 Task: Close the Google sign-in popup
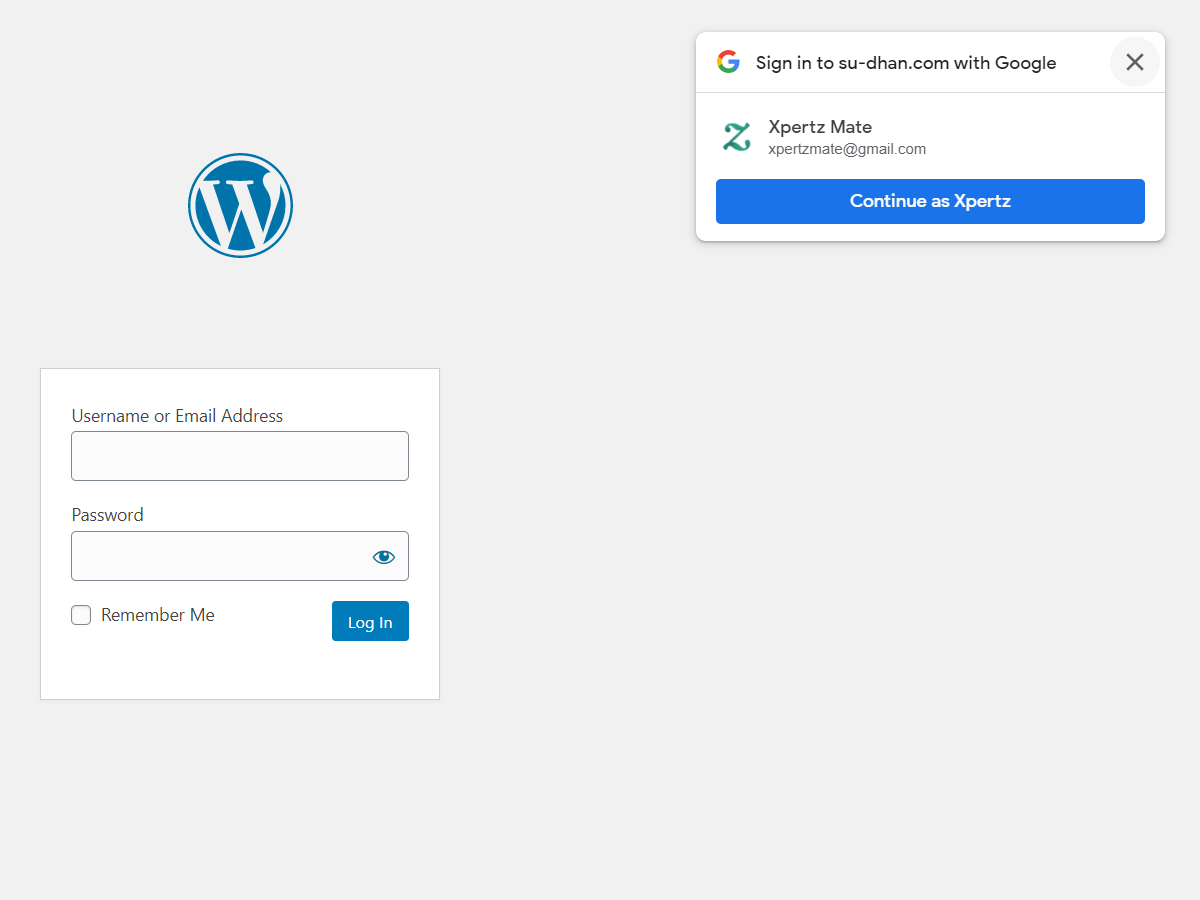pyautogui.click(x=1134, y=62)
